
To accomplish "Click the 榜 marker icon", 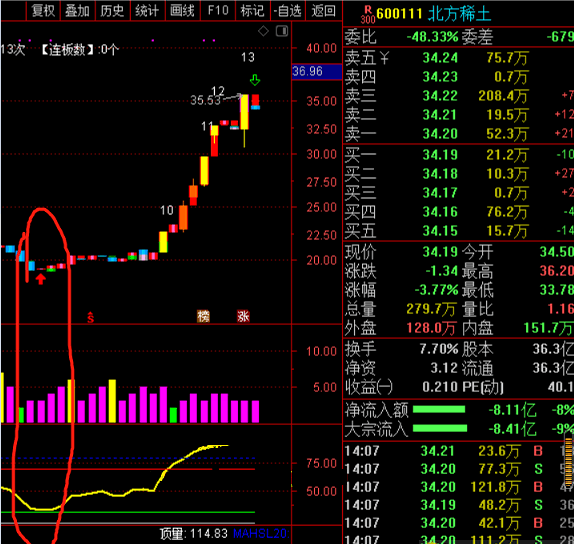I will tap(204, 316).
